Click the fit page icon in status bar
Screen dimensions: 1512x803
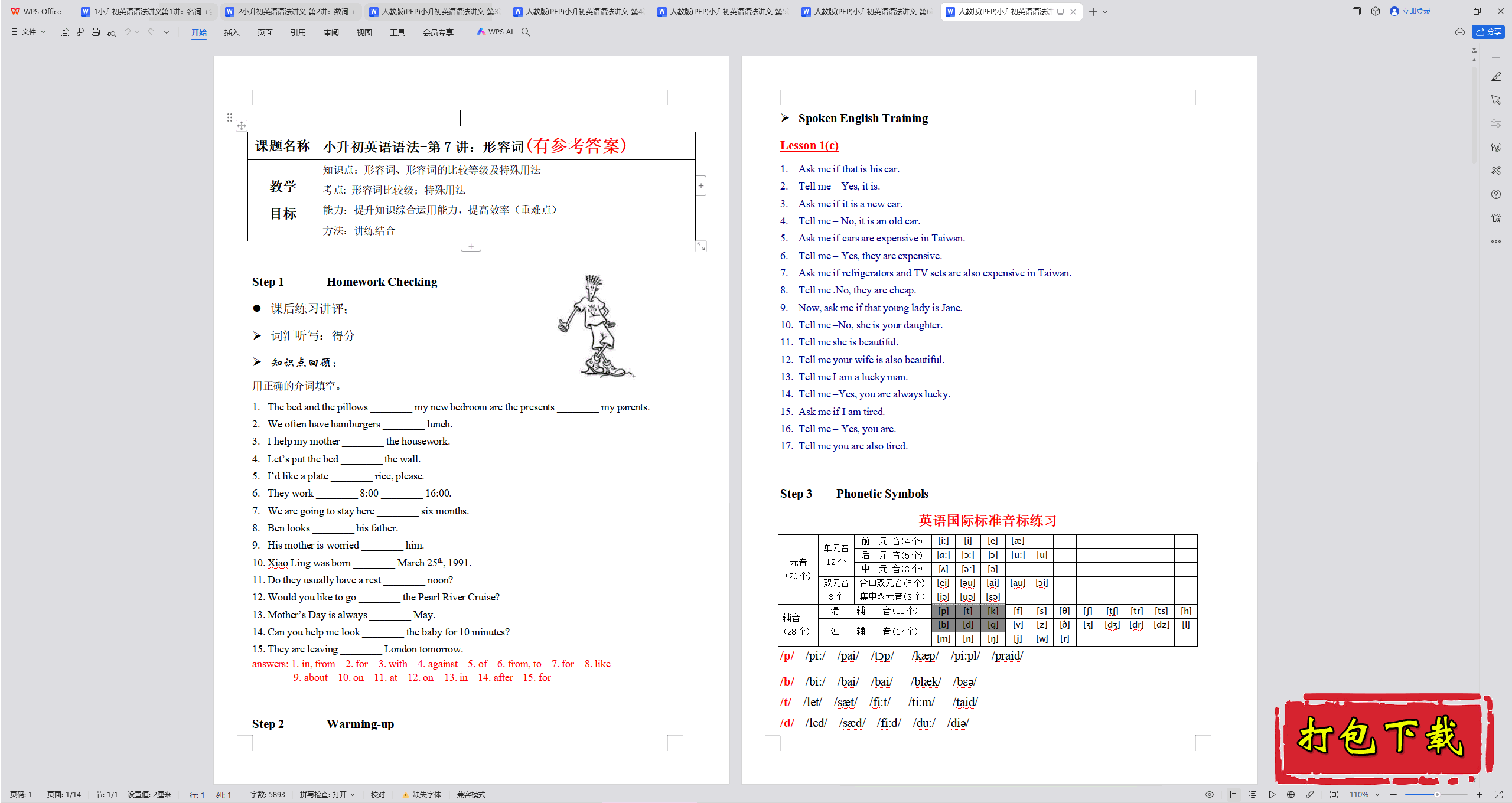(x=1334, y=795)
